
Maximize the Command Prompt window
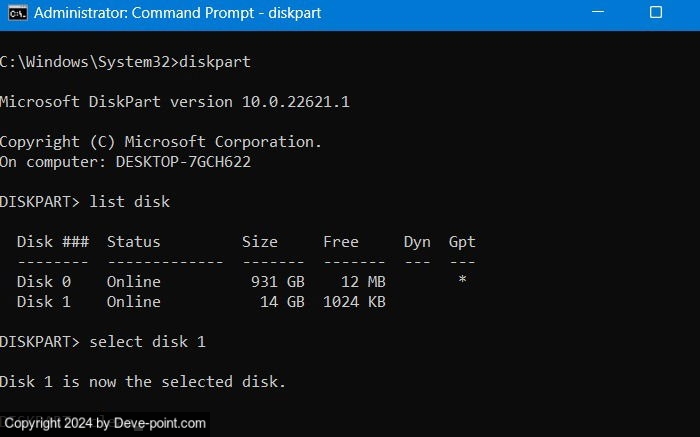[x=656, y=14]
